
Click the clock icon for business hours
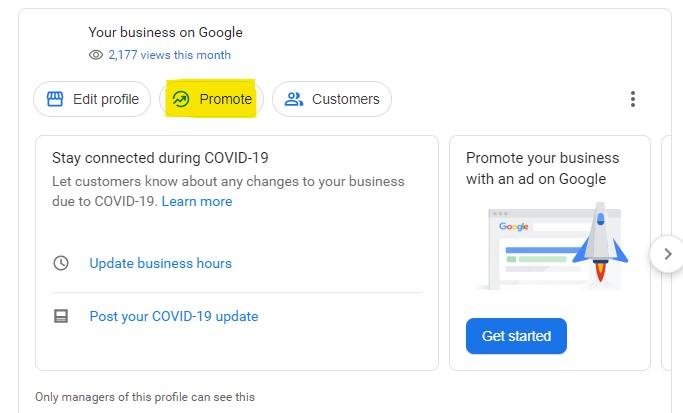click(61, 263)
